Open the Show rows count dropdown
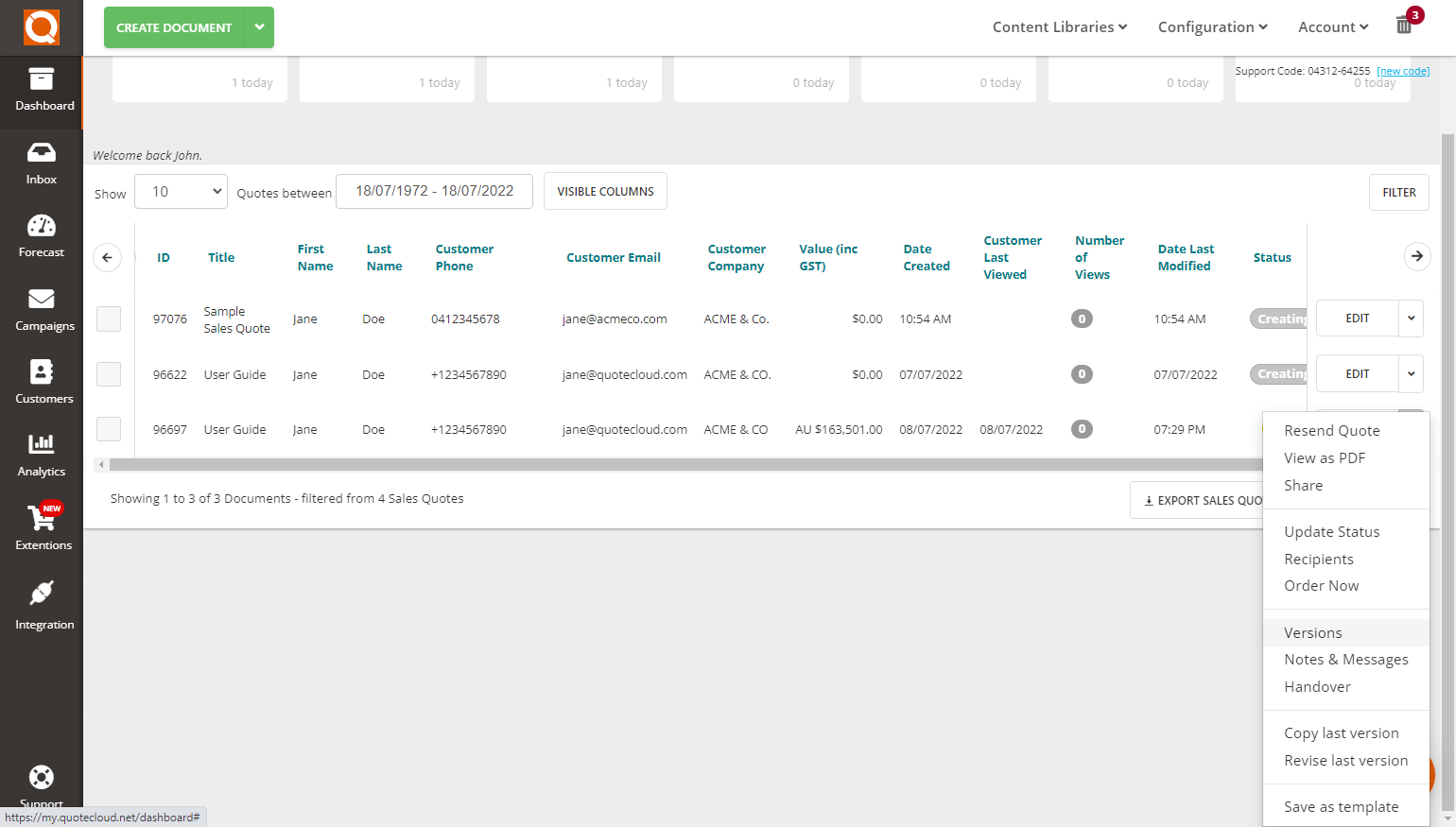The height and width of the screenshot is (827, 1456). pos(181,191)
